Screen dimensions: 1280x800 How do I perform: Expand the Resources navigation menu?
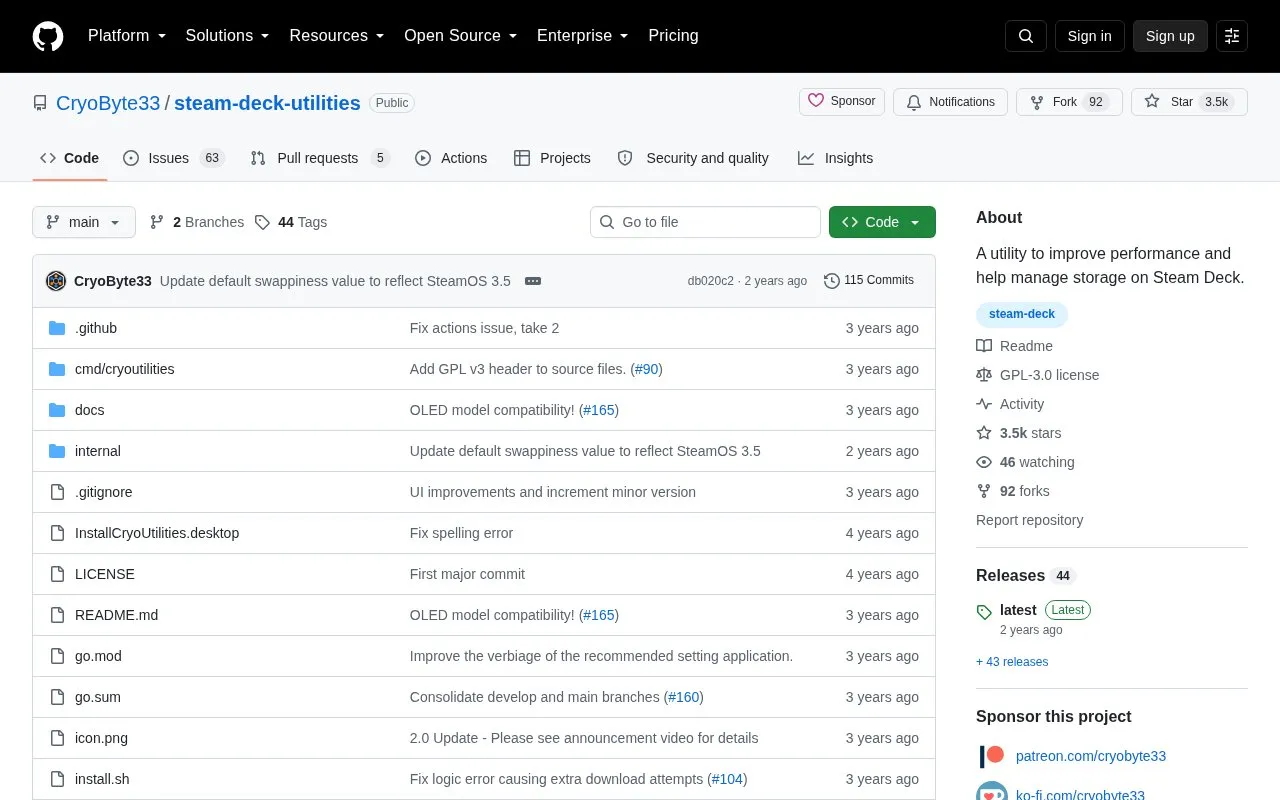tap(337, 36)
